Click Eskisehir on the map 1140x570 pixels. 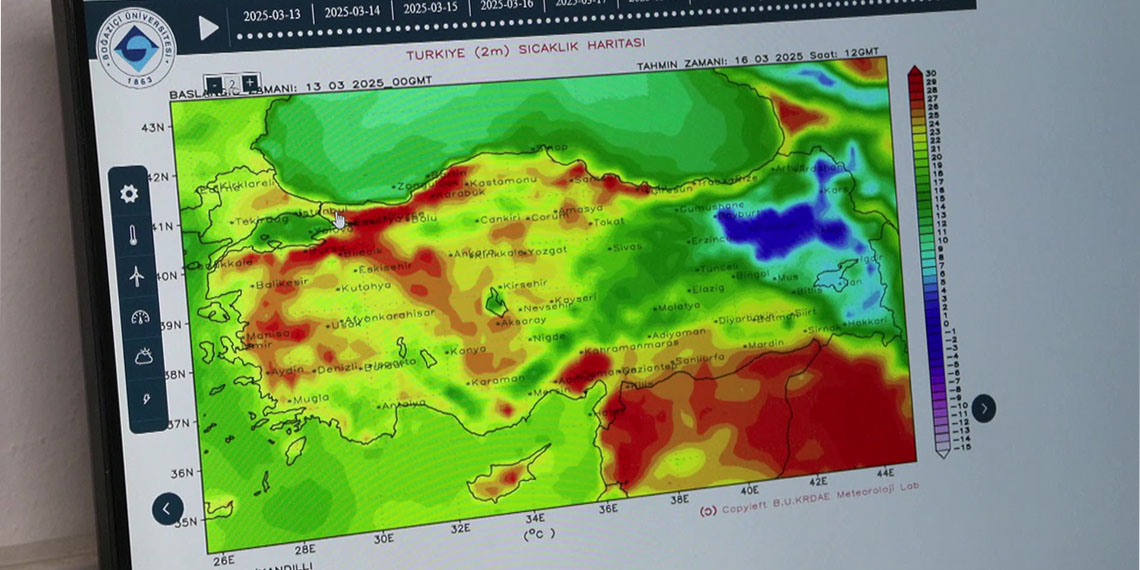[383, 268]
